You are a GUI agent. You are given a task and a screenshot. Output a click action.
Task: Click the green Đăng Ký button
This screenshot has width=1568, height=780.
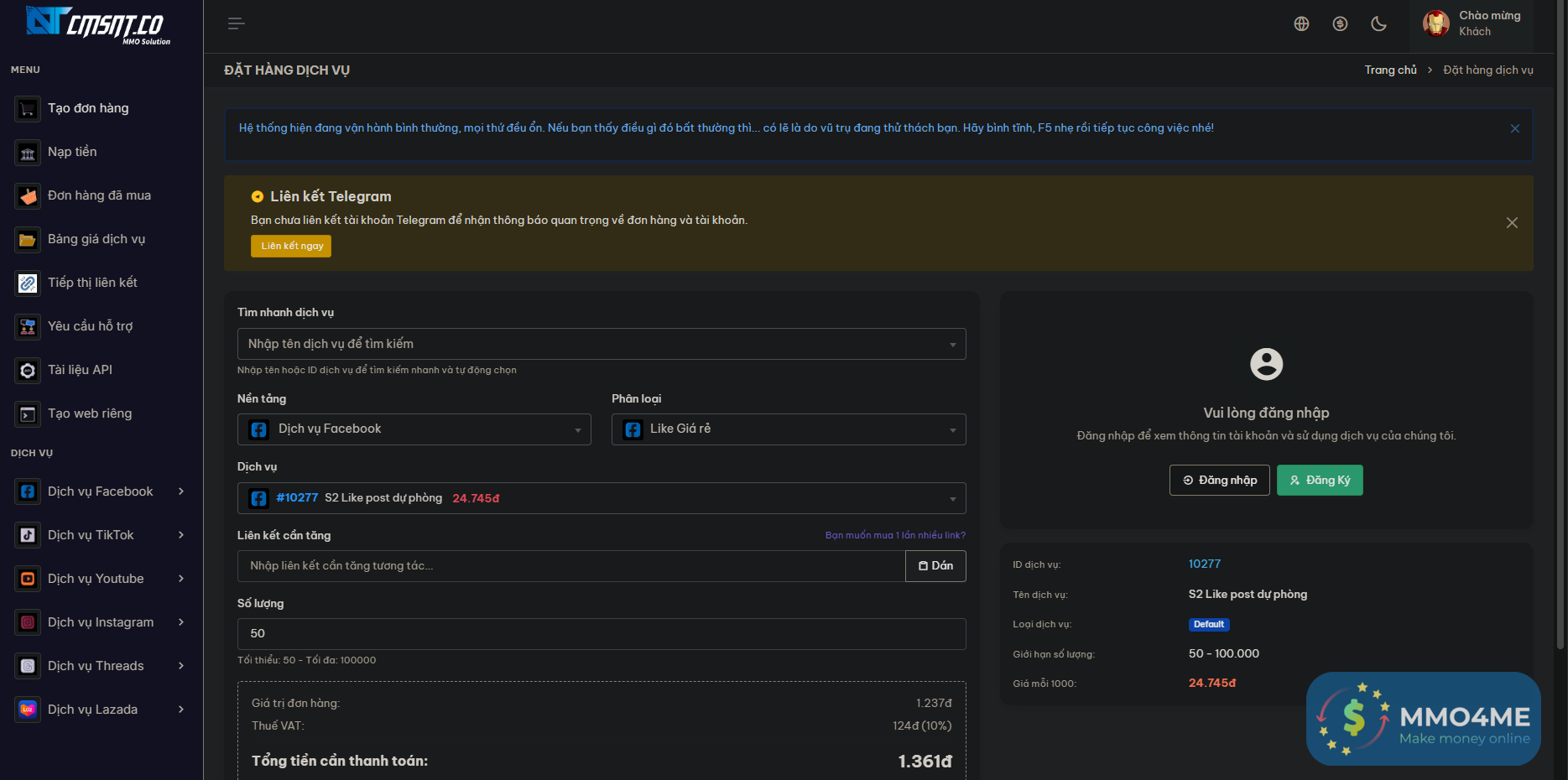1320,481
